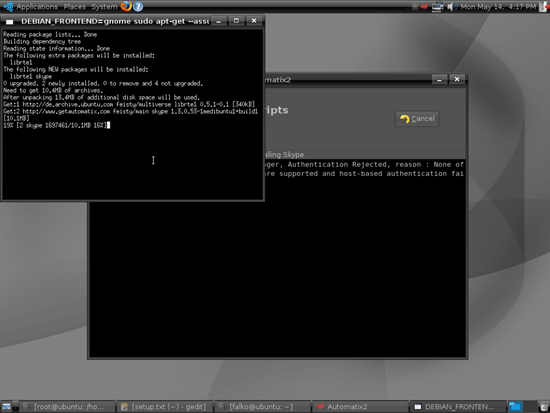This screenshot has height=413, width=550.
Task: Minimize the DEBIAN_FRONTEND terminal window
Action: (219, 21)
